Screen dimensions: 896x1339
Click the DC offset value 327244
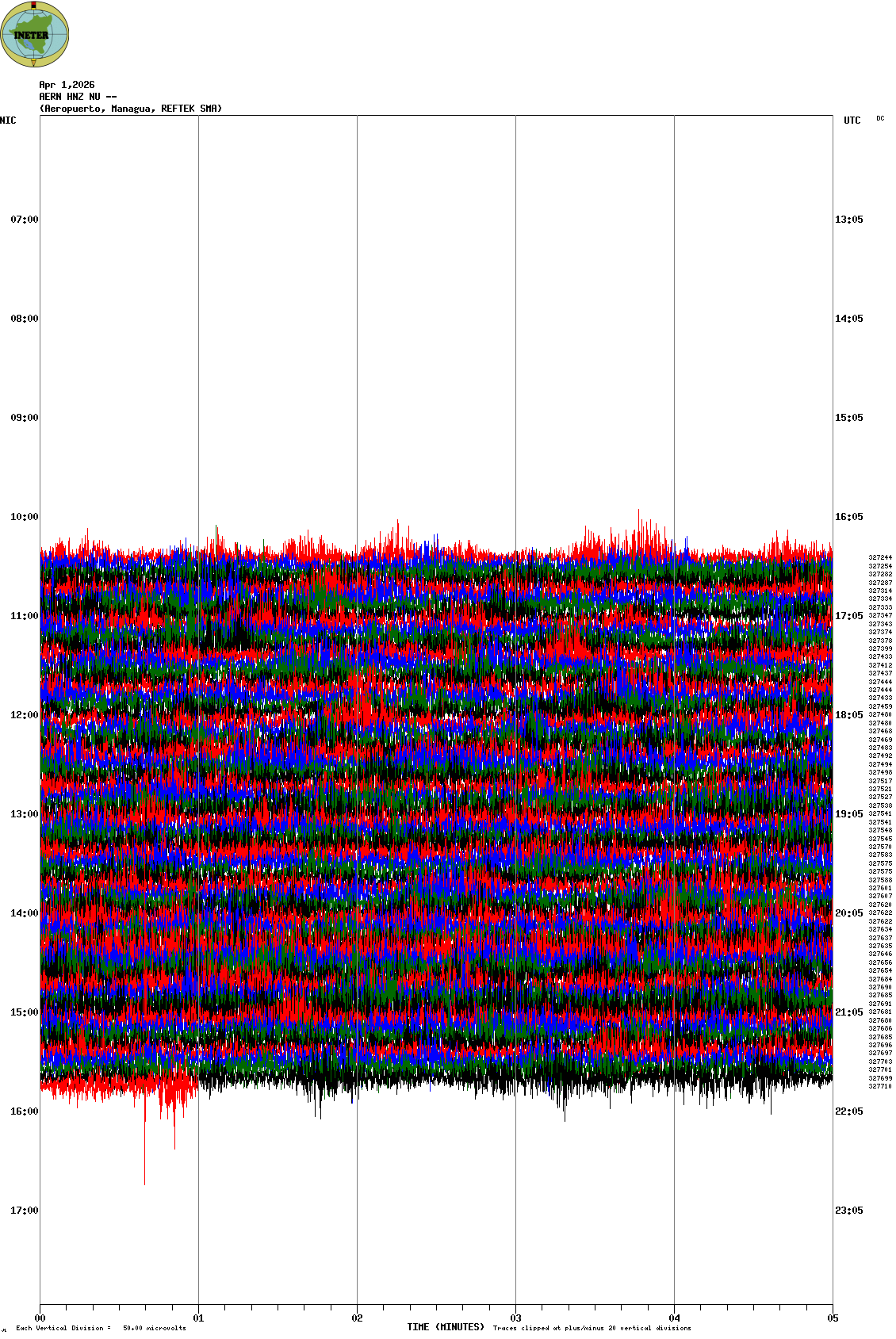tap(879, 557)
